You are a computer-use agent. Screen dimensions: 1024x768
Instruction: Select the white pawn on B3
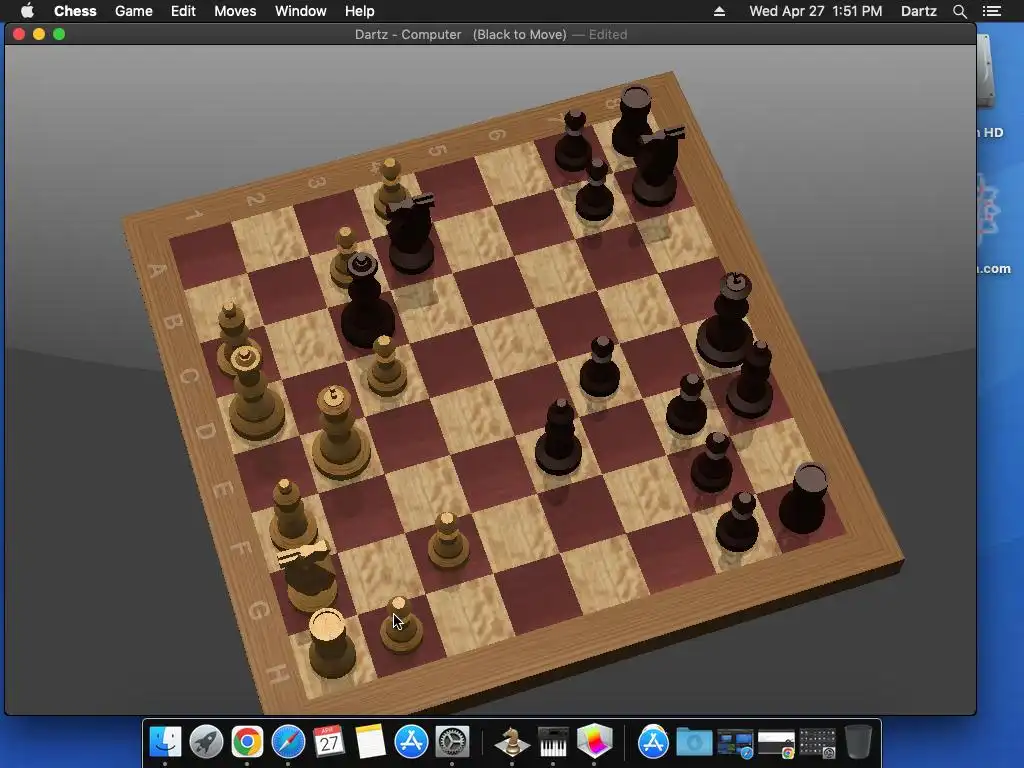344,257
